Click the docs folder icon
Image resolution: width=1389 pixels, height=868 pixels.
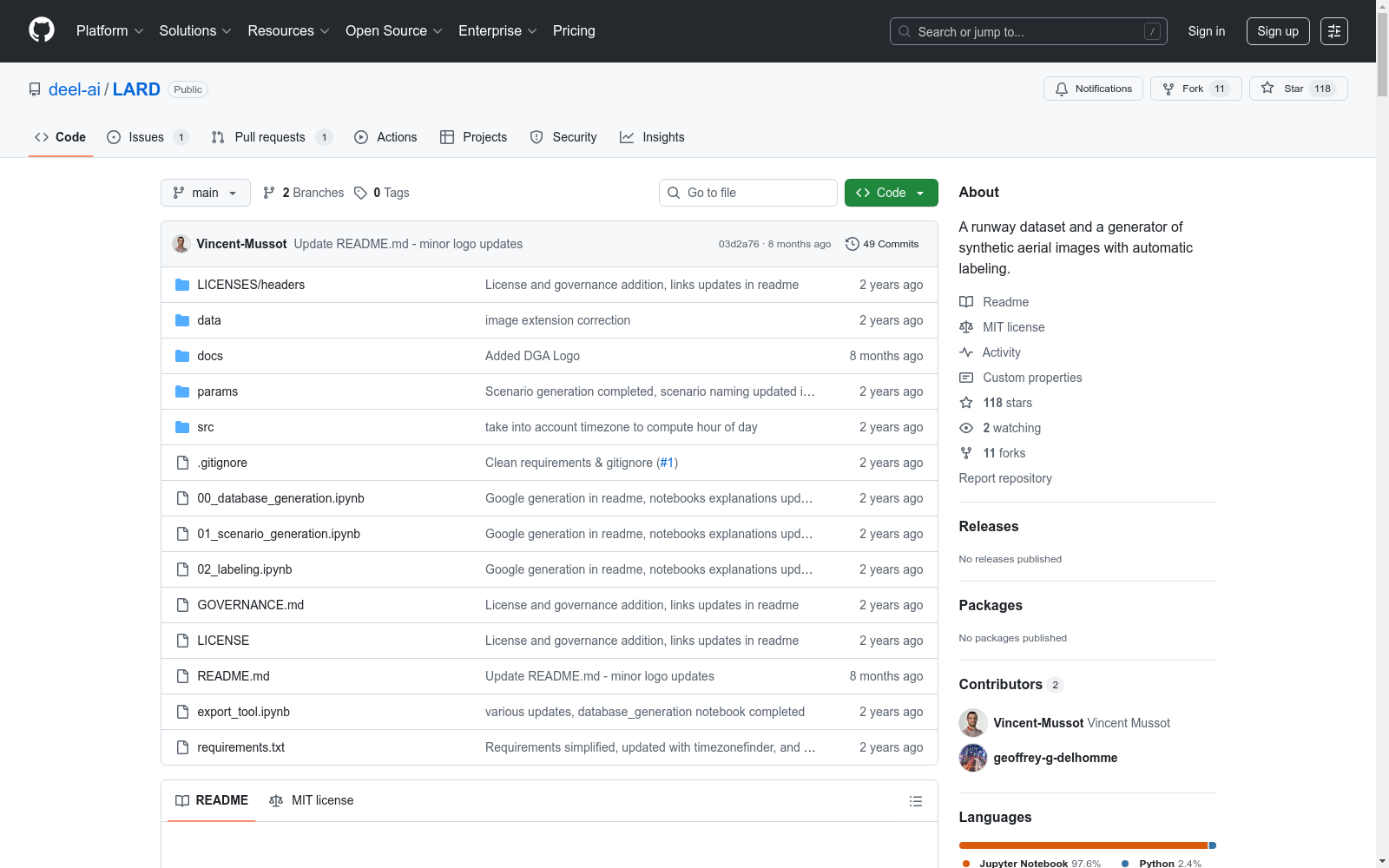pos(182,356)
